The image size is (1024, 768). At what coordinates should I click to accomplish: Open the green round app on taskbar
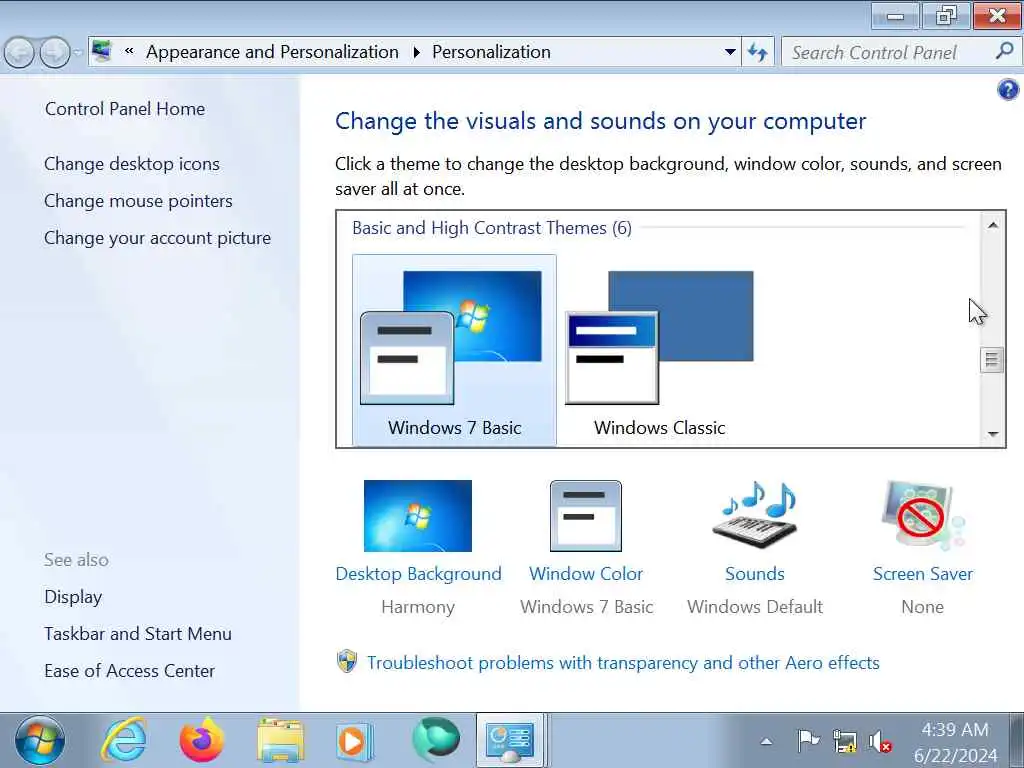[x=436, y=739]
